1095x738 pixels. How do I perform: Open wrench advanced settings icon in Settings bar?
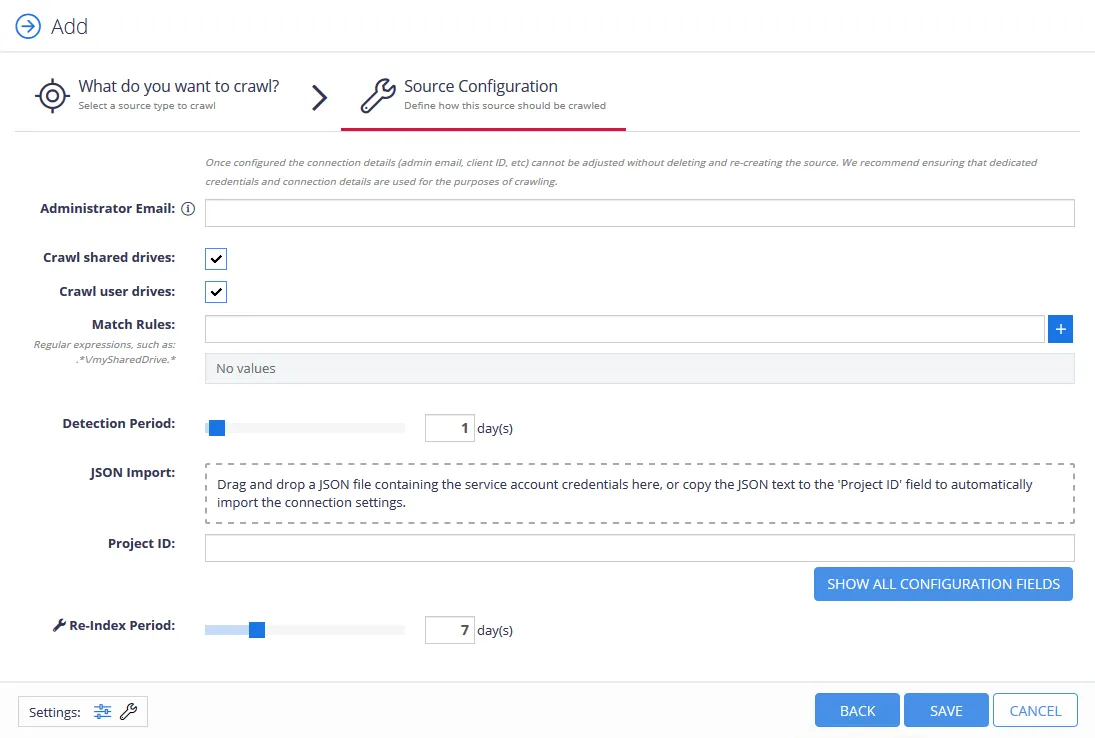click(x=128, y=711)
